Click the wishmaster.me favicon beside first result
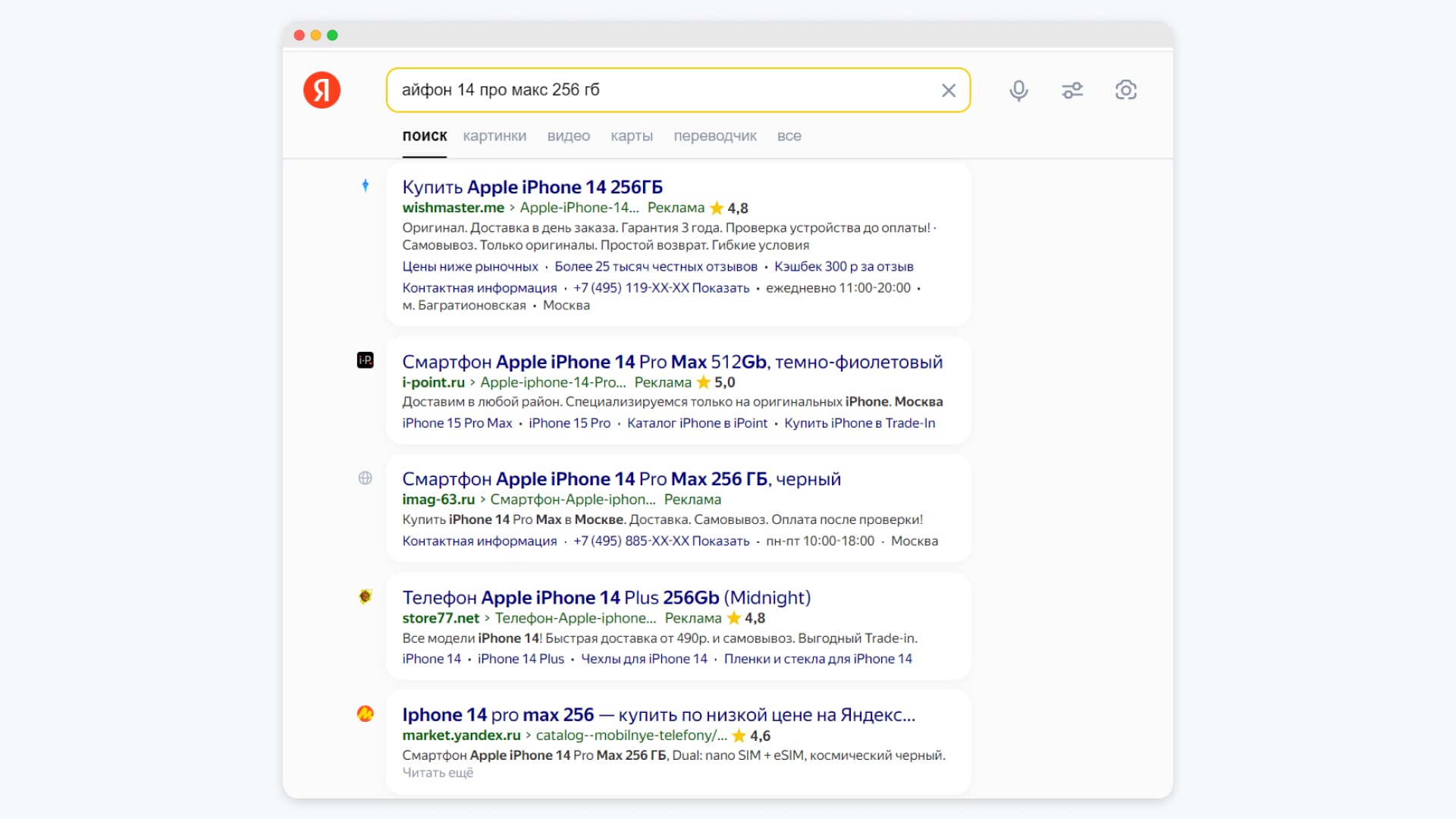1456x819 pixels. coord(366,185)
